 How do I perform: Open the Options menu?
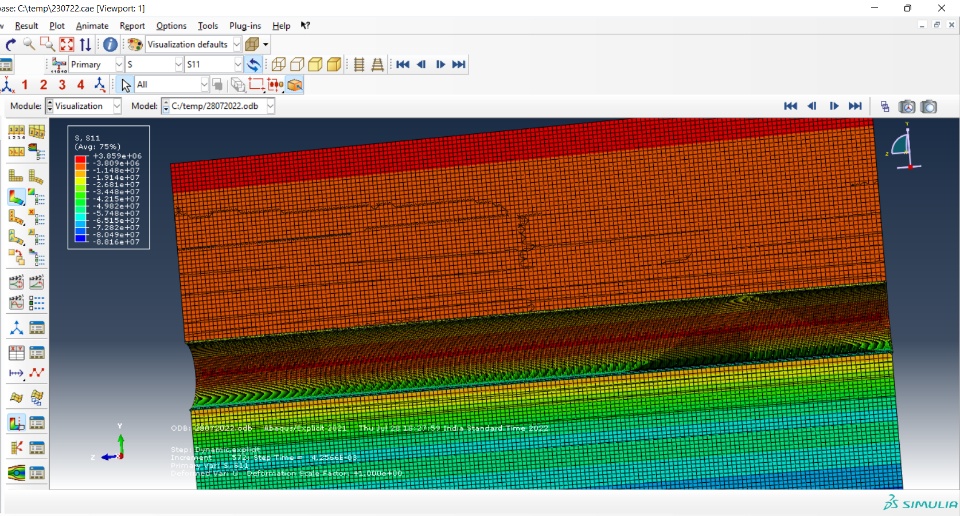coord(171,26)
